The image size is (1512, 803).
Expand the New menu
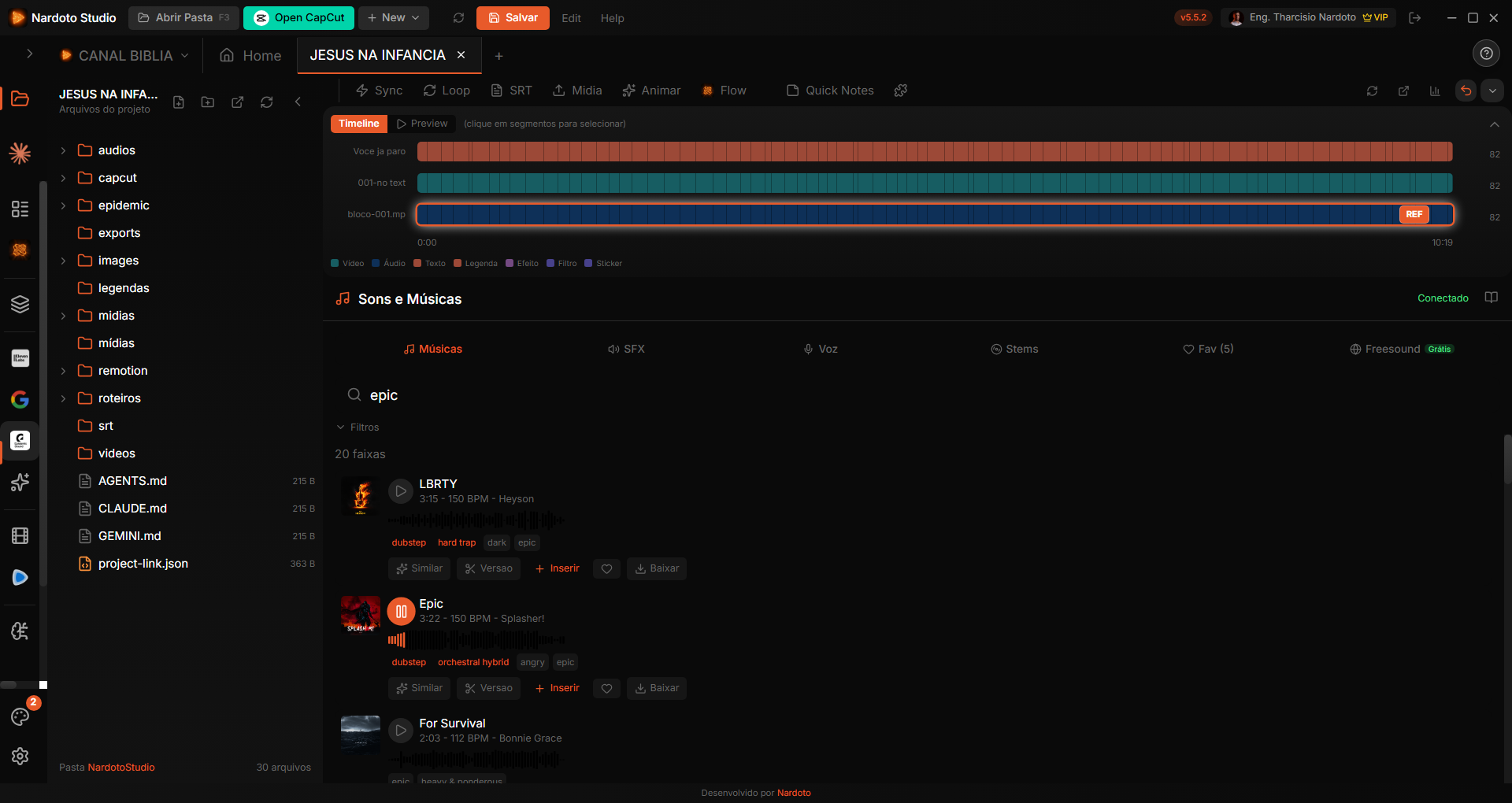(393, 17)
